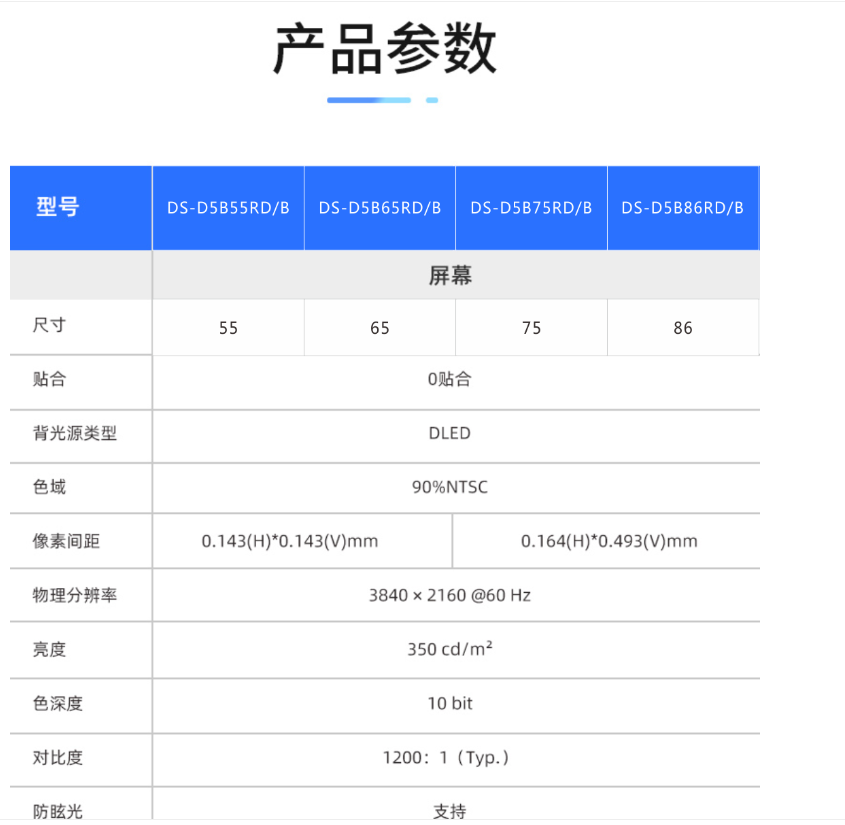Select the size value 65
Image resolution: width=845 pixels, height=825 pixels.
pyautogui.click(x=380, y=328)
